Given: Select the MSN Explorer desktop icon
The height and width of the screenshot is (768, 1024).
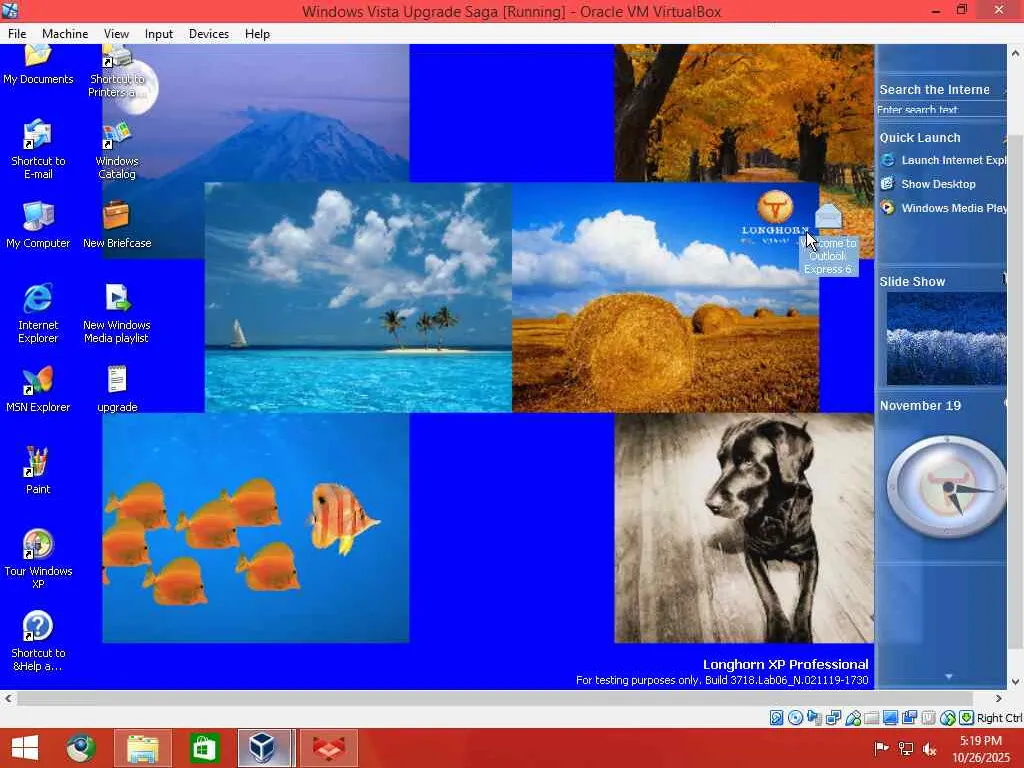Looking at the screenshot, I should pos(38,389).
